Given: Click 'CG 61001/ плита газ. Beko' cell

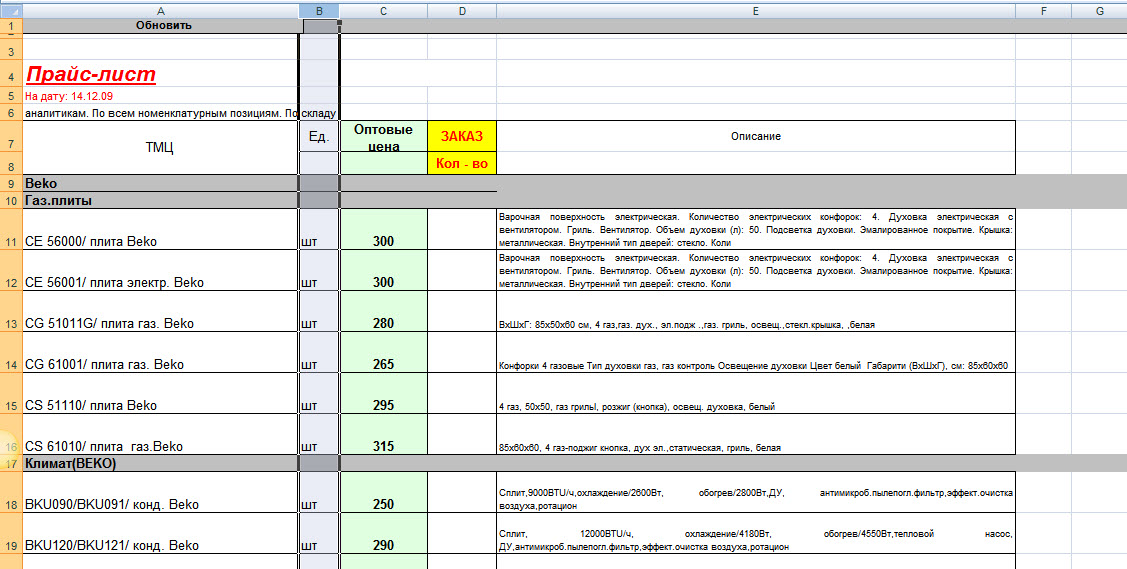Looking at the screenshot, I should (160, 352).
